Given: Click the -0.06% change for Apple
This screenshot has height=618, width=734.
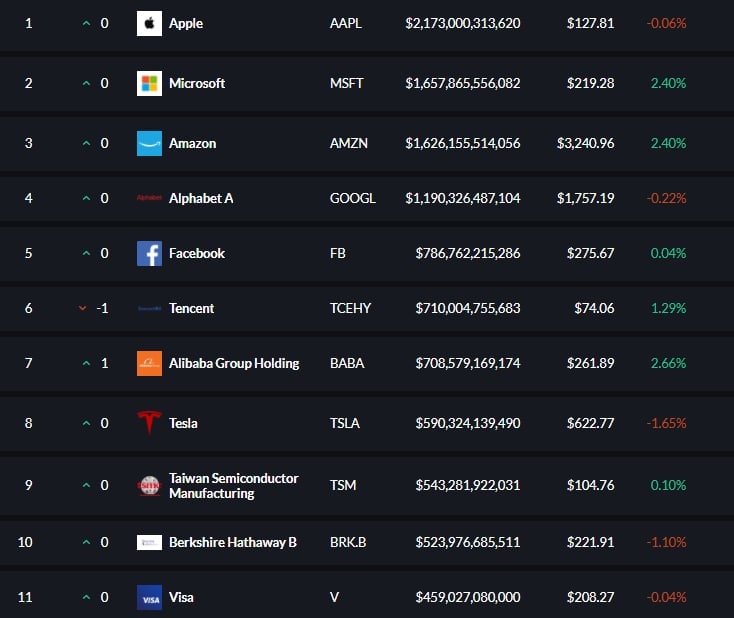Looking at the screenshot, I should pos(666,23).
